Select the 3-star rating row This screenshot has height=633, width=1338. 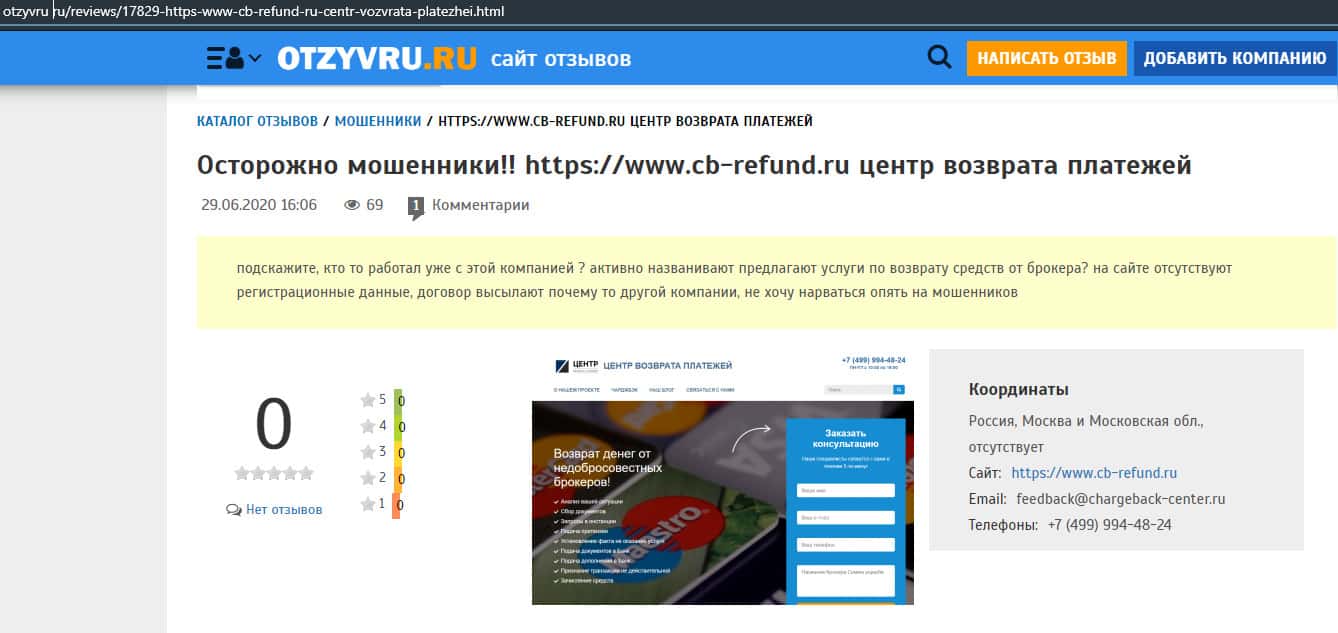[381, 452]
